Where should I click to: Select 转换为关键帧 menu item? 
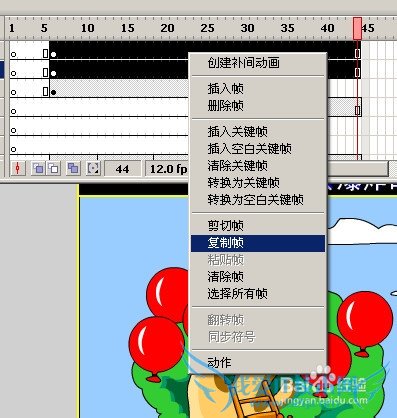point(258,183)
